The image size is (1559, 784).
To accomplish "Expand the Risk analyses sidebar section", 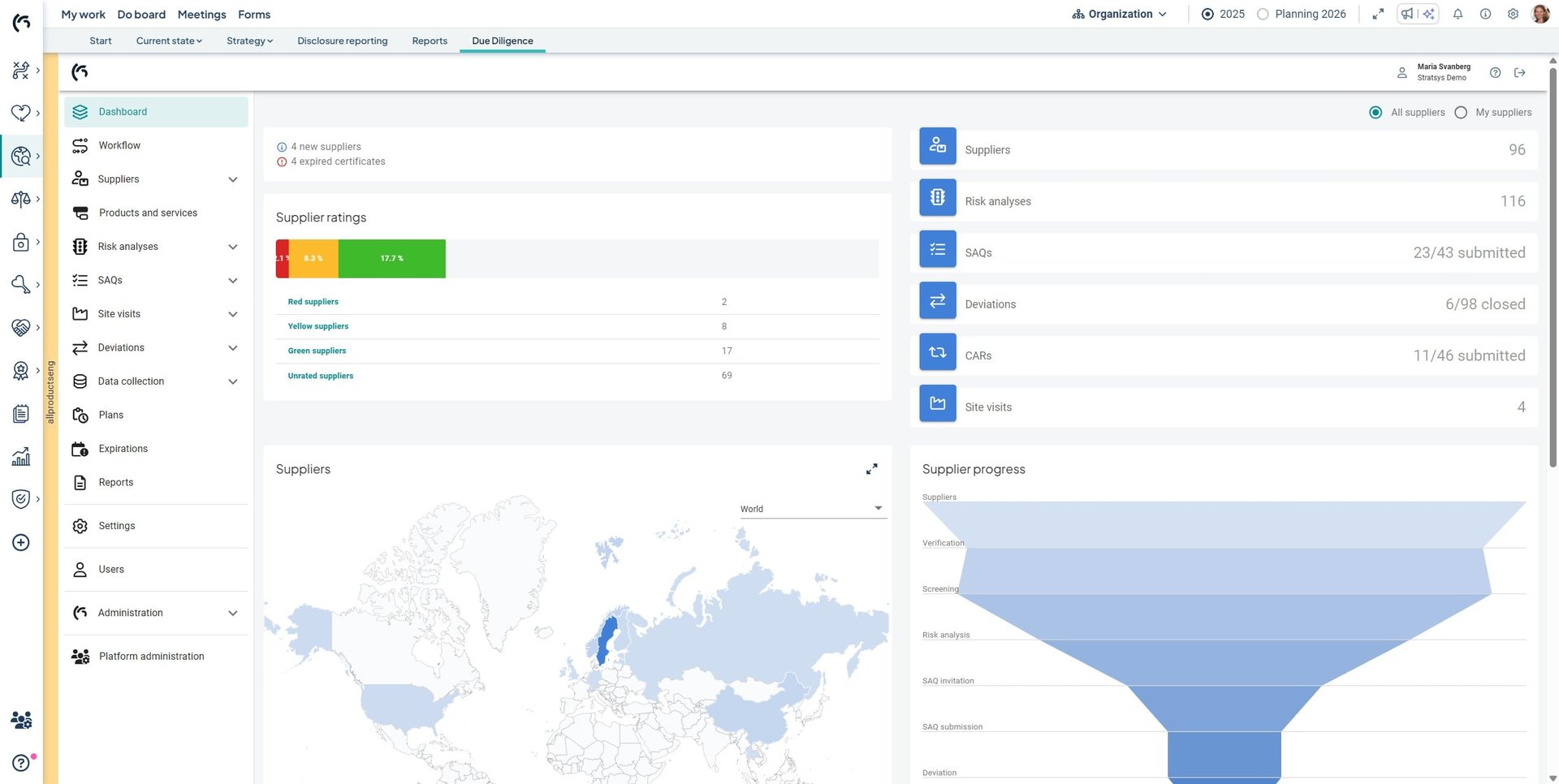I will coord(232,247).
